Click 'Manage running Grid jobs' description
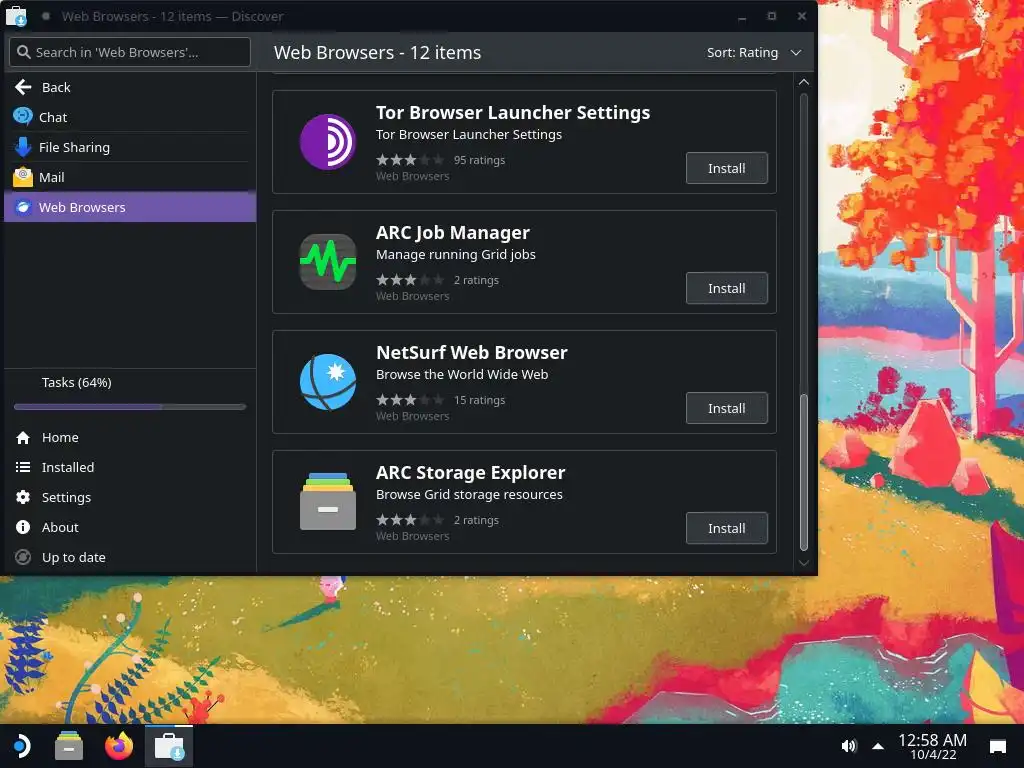1024x768 pixels. pos(456,255)
